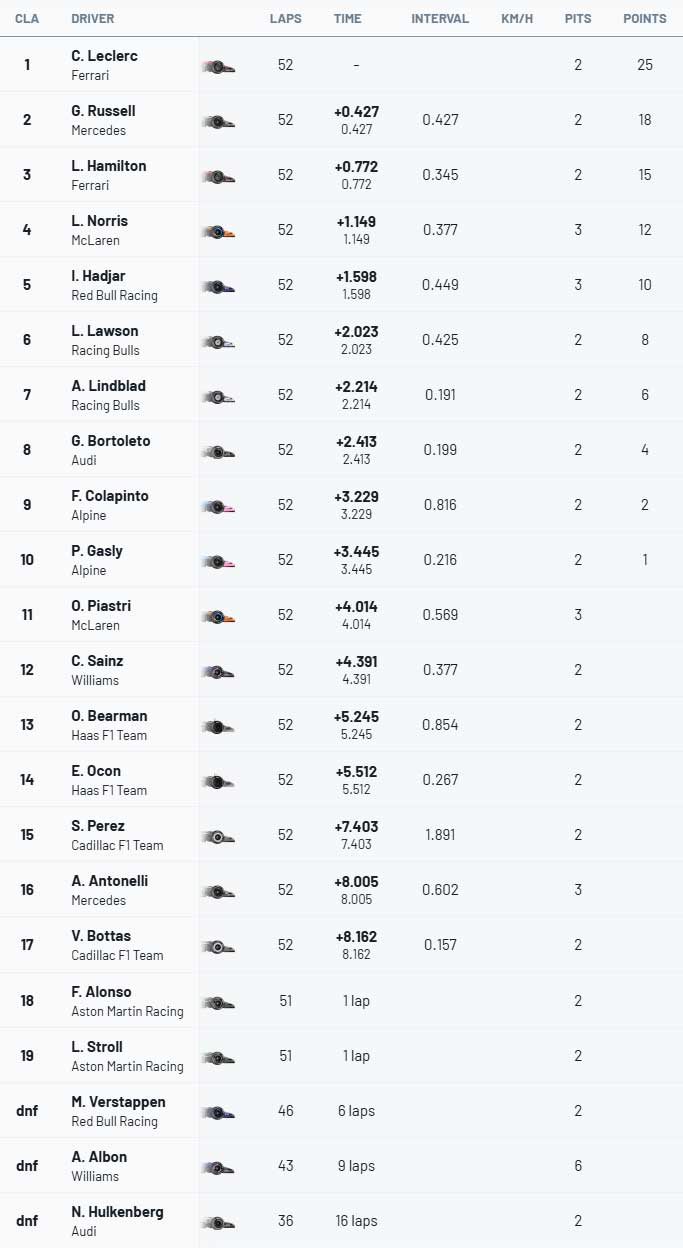Click the Ferrari car icon beside C. Leclerc

coord(219,66)
